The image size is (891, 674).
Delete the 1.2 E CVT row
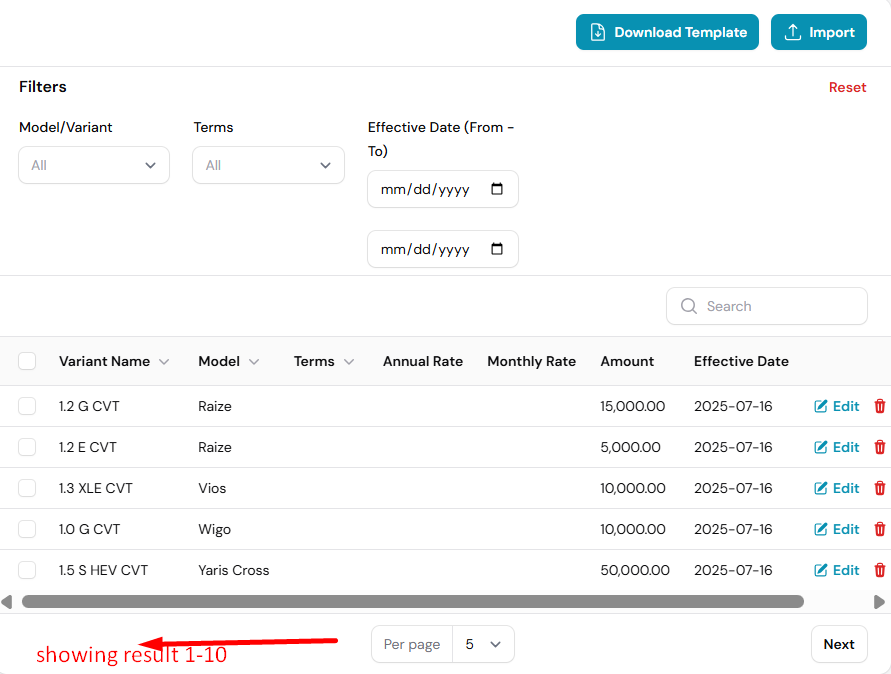pos(880,447)
